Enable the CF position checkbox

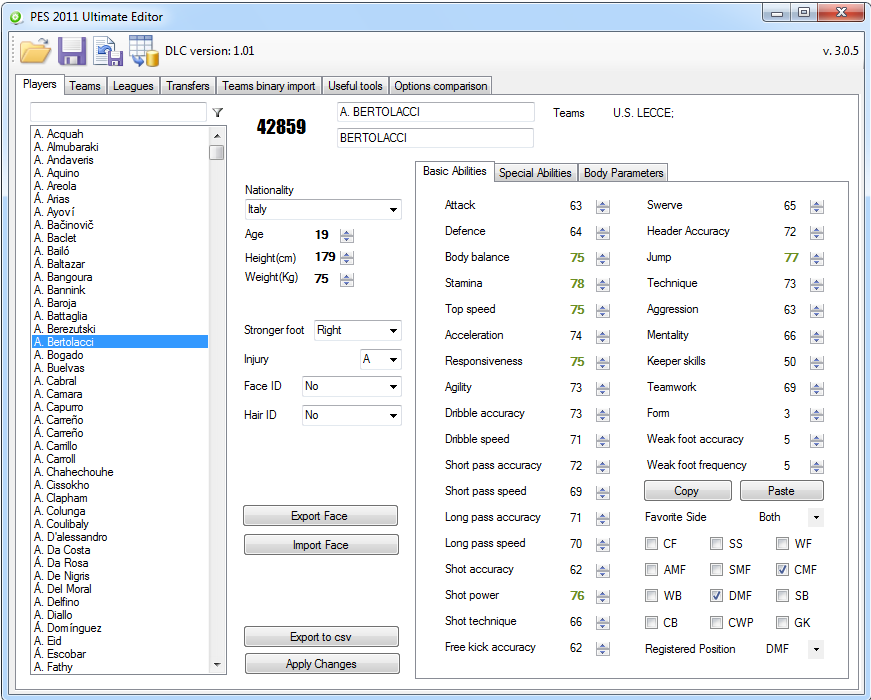click(651, 543)
